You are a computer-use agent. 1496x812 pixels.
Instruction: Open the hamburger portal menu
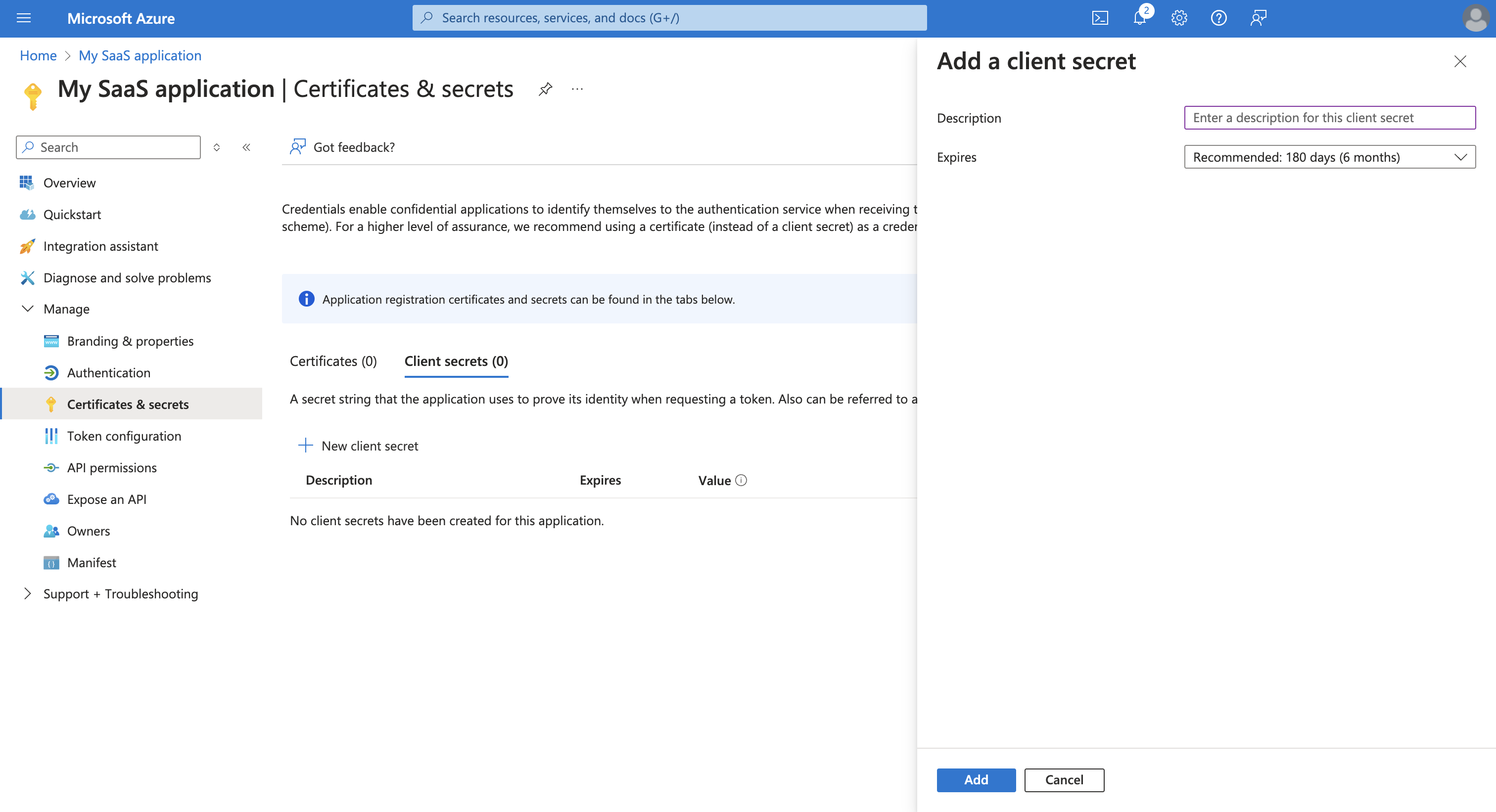coord(24,18)
